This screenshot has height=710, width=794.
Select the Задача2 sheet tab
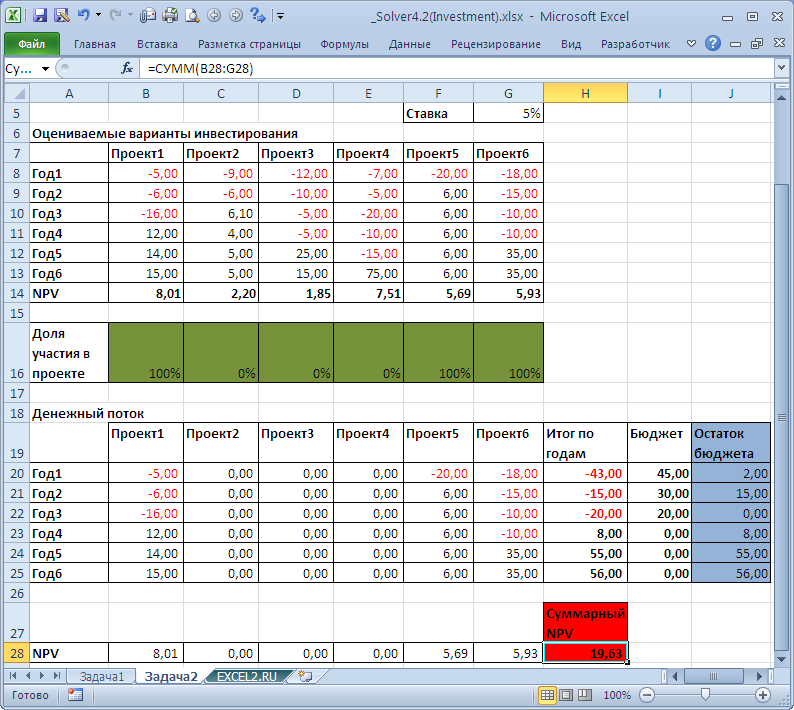point(171,676)
